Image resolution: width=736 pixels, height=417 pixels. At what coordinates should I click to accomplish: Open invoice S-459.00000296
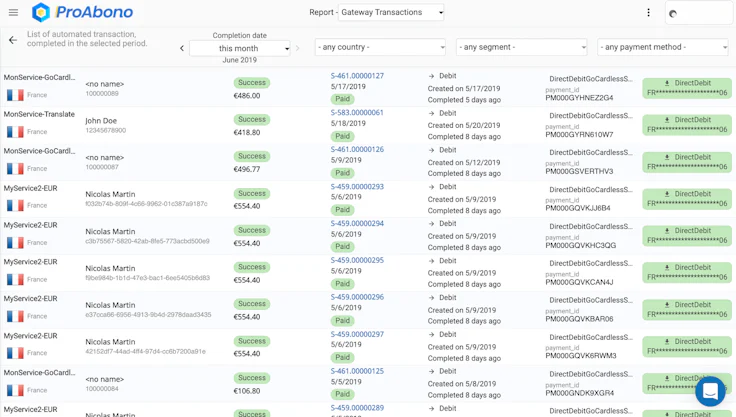357,297
